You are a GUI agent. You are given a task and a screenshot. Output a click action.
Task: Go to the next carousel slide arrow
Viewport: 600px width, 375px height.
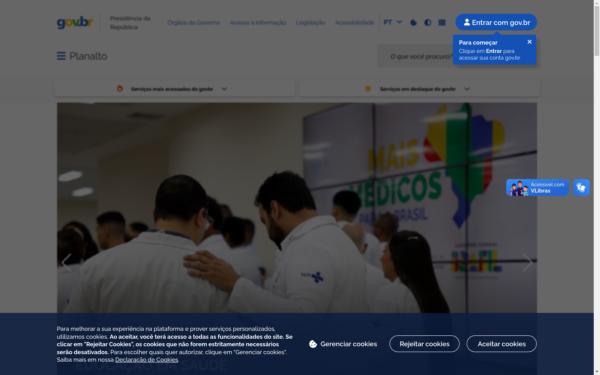click(x=528, y=263)
